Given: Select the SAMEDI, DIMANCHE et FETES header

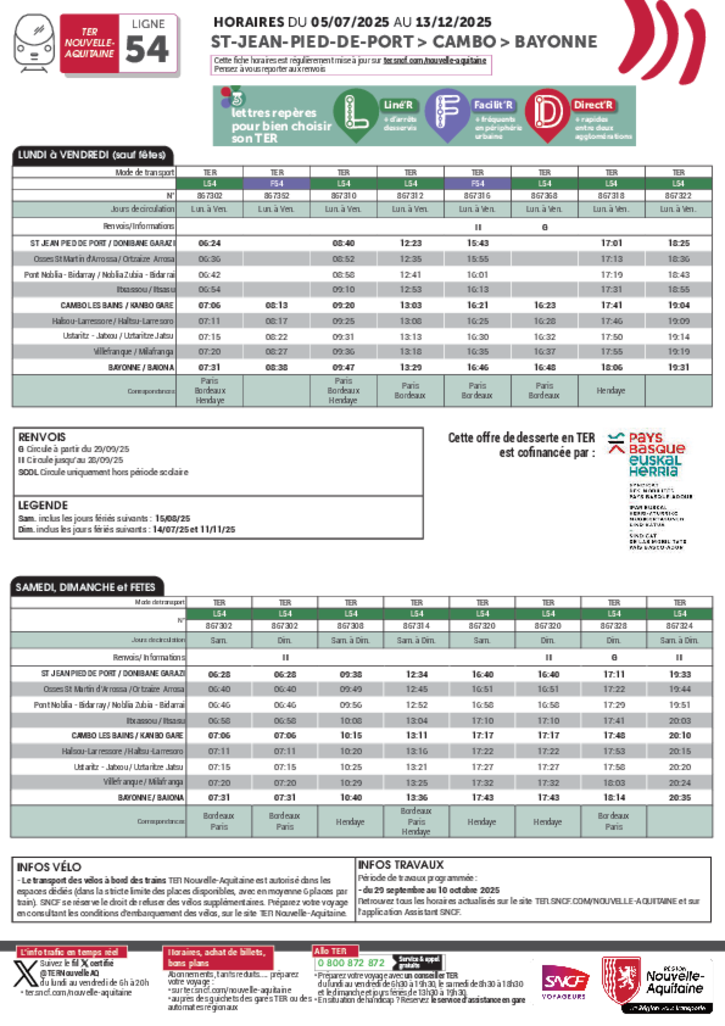Looking at the screenshot, I should point(85,587).
